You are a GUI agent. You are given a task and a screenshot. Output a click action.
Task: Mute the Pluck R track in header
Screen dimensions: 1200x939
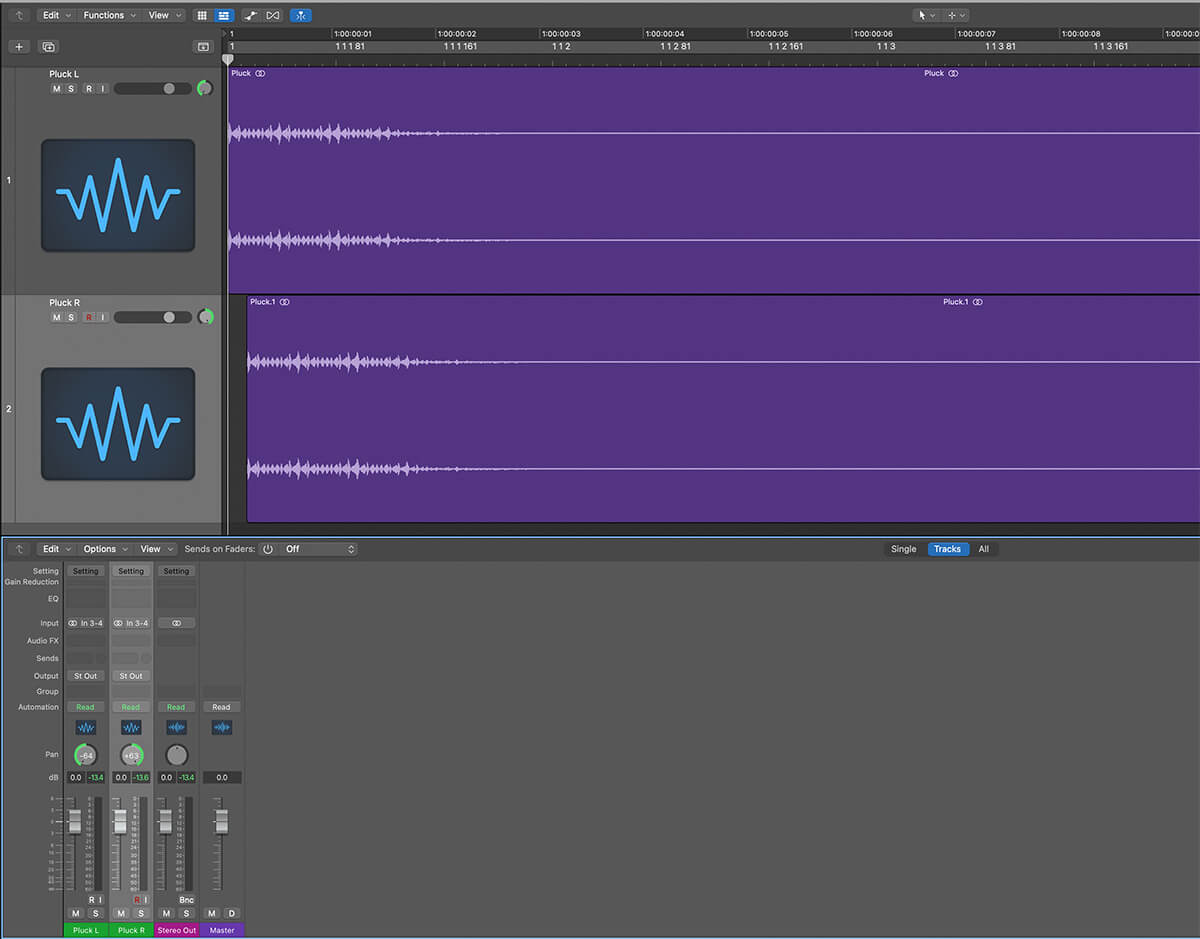click(57, 317)
